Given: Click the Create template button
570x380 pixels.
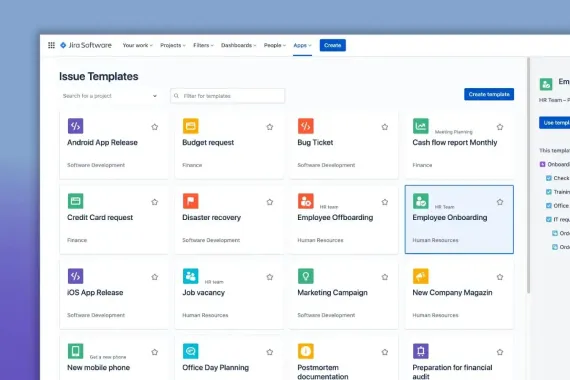Looking at the screenshot, I should coord(489,94).
